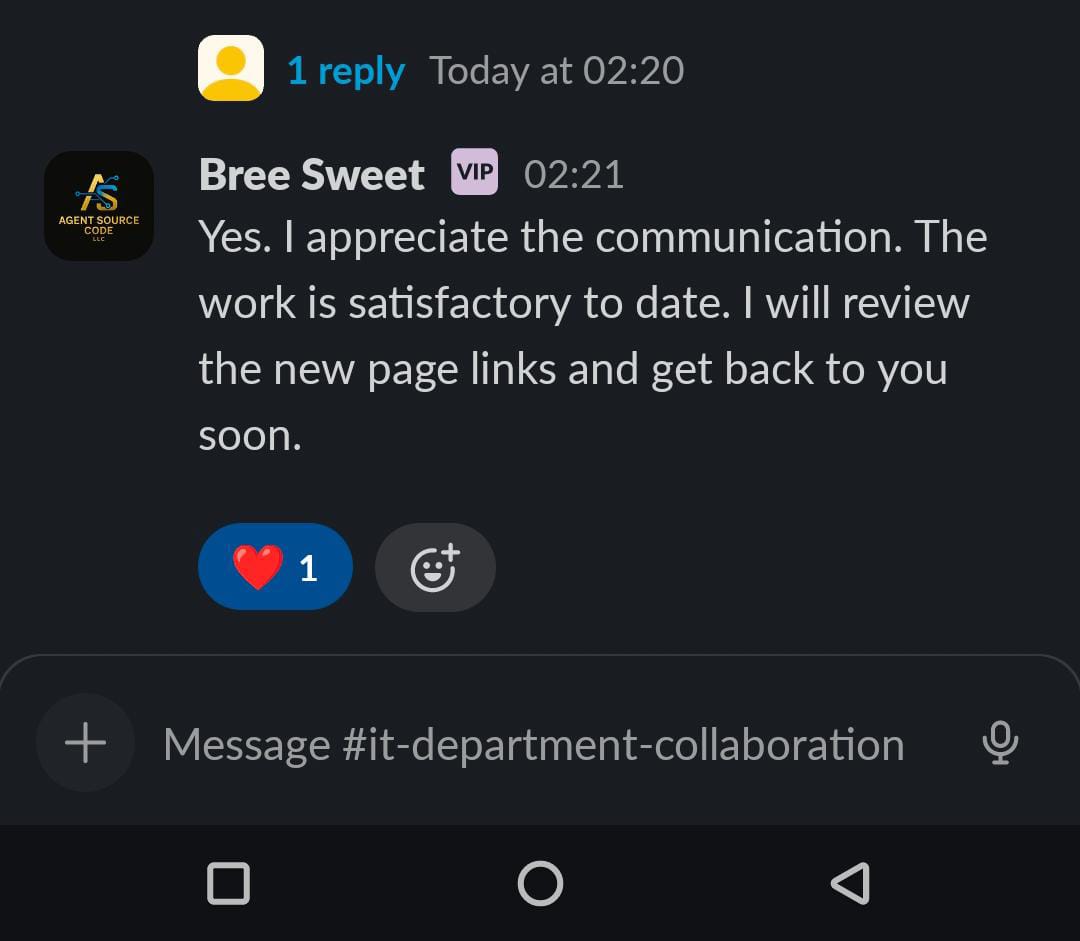The width and height of the screenshot is (1080, 941).
Task: Tap the yellow replier avatar thumbnail
Action: pyautogui.click(x=231, y=68)
